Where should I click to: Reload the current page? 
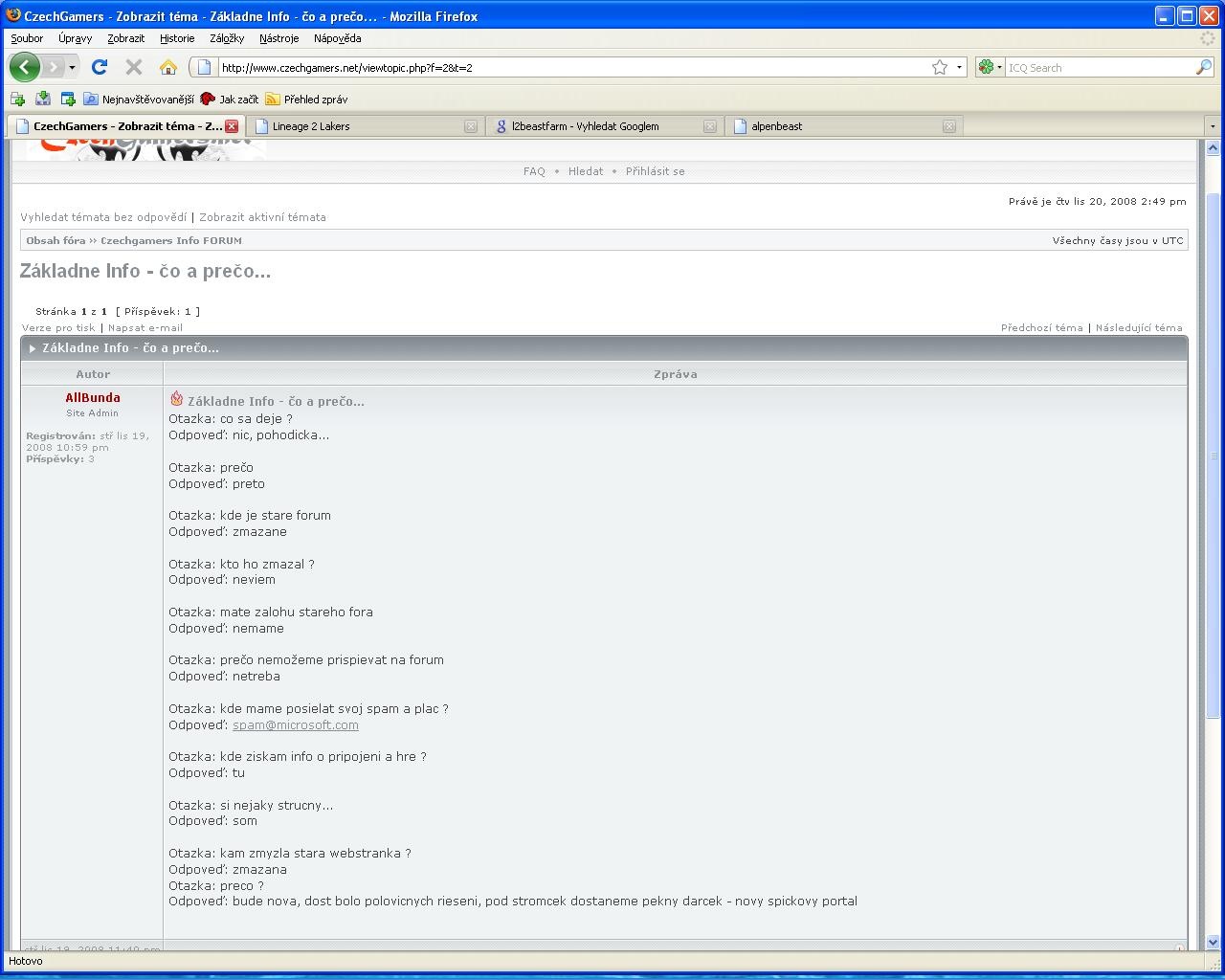click(x=100, y=67)
